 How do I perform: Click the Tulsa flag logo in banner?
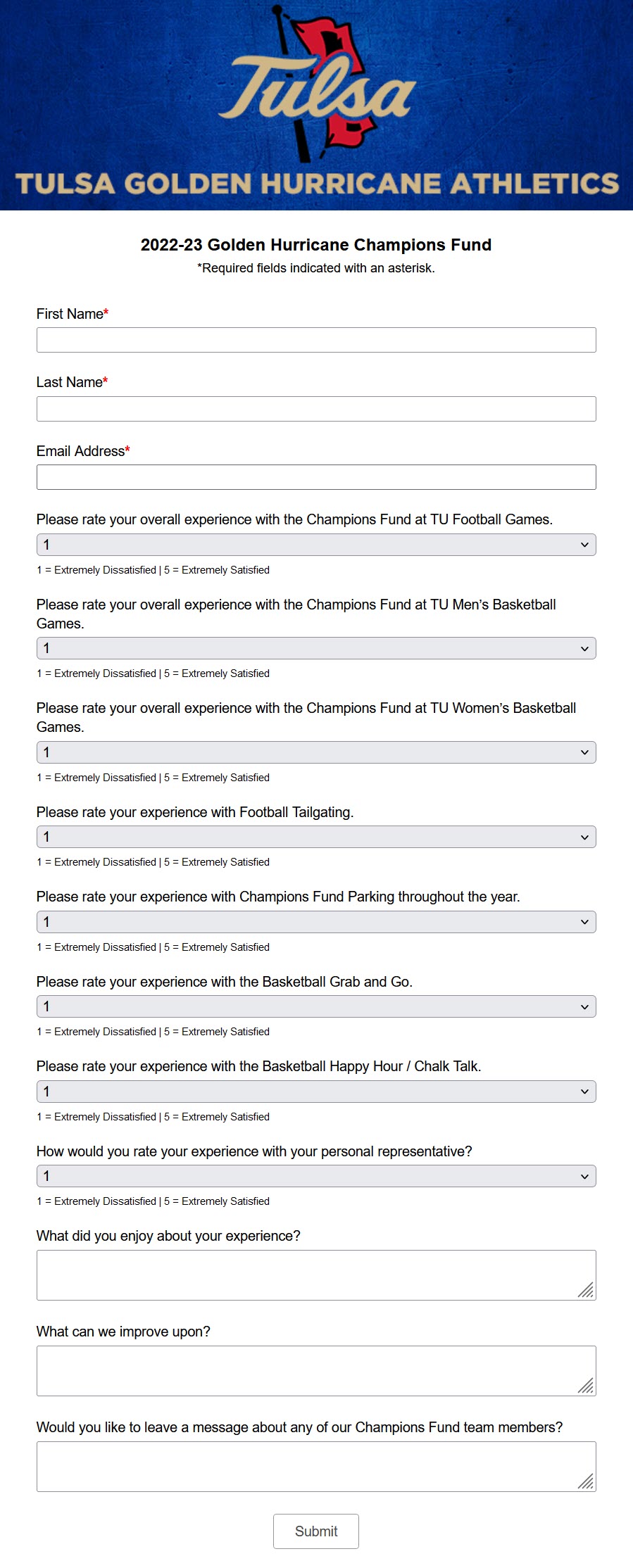pyautogui.click(x=317, y=83)
